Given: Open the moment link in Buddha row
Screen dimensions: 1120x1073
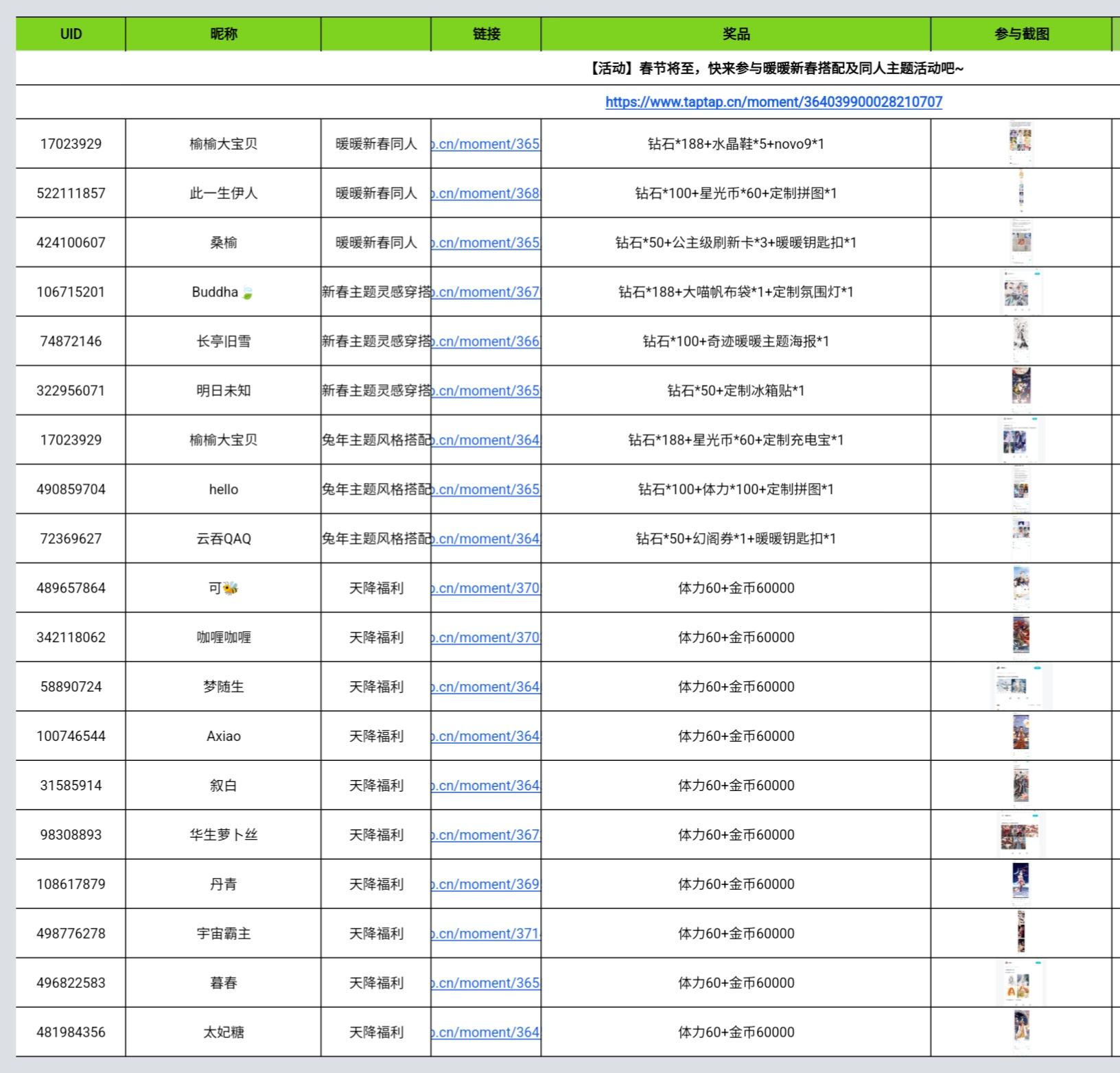Looking at the screenshot, I should click(x=486, y=292).
